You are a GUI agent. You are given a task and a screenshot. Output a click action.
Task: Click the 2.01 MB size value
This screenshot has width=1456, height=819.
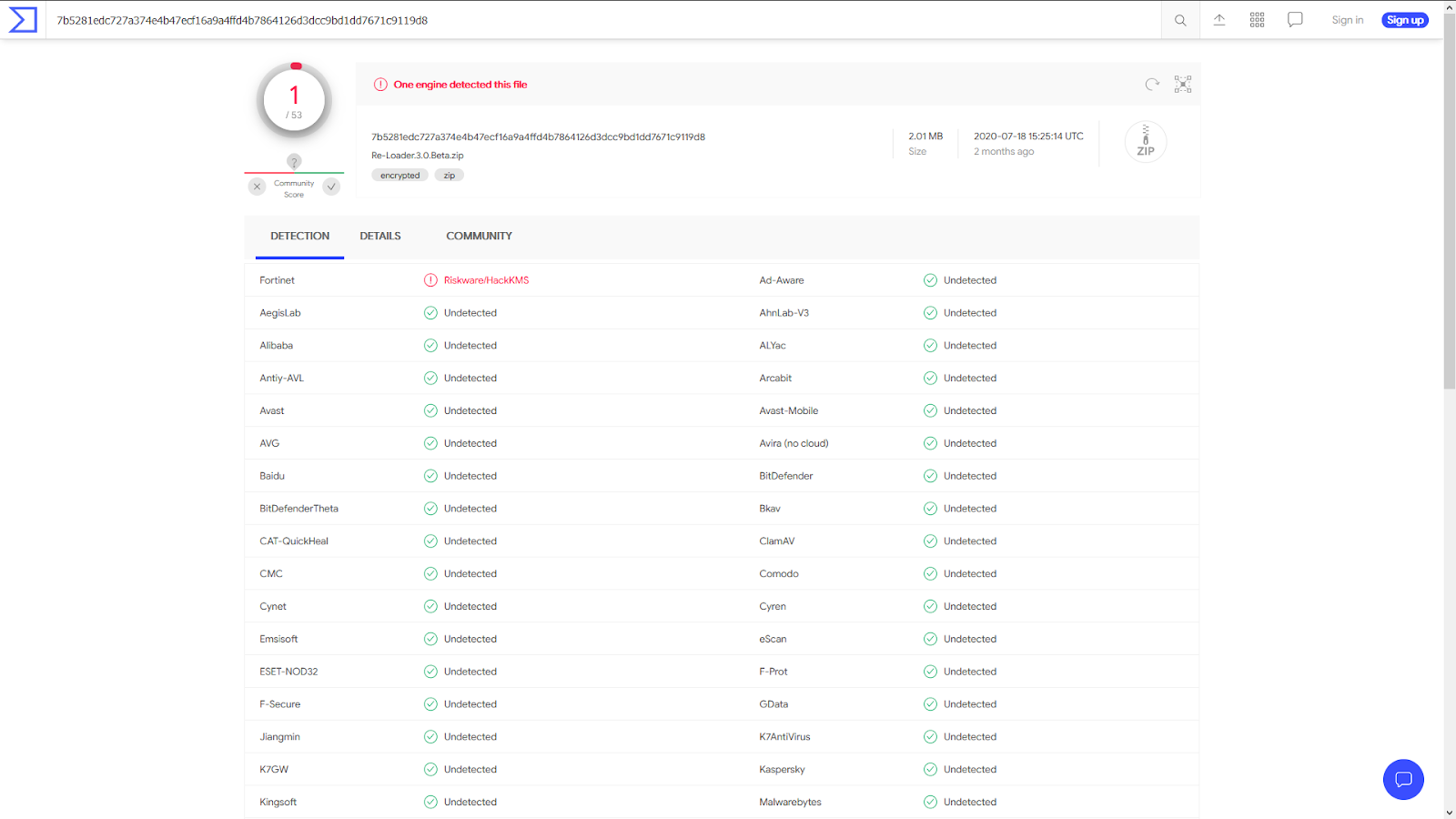click(925, 136)
